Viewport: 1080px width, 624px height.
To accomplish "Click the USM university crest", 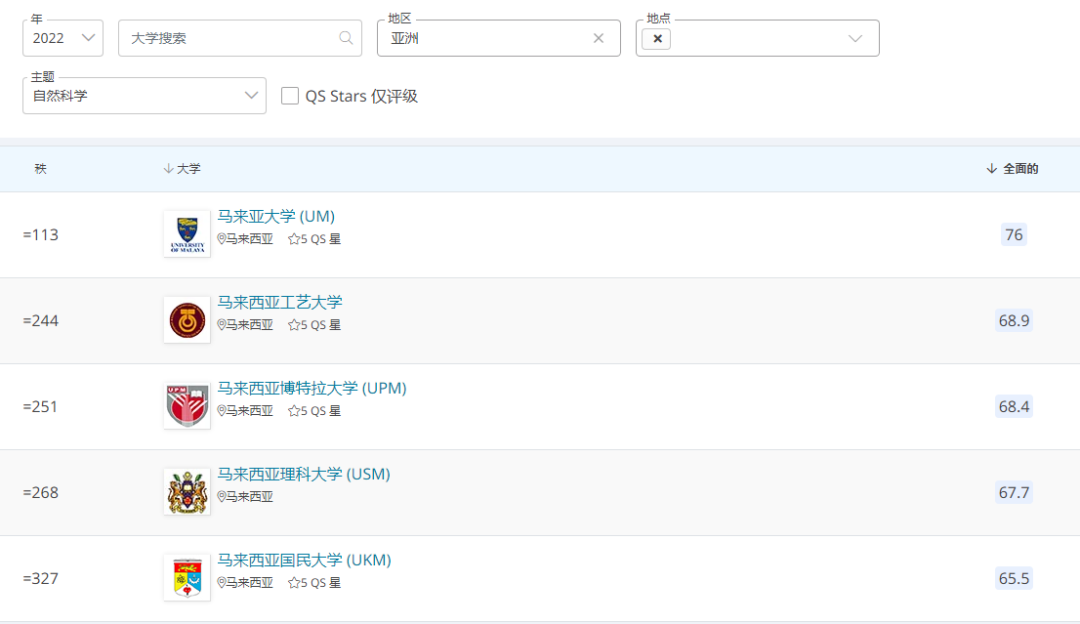I will tap(187, 492).
